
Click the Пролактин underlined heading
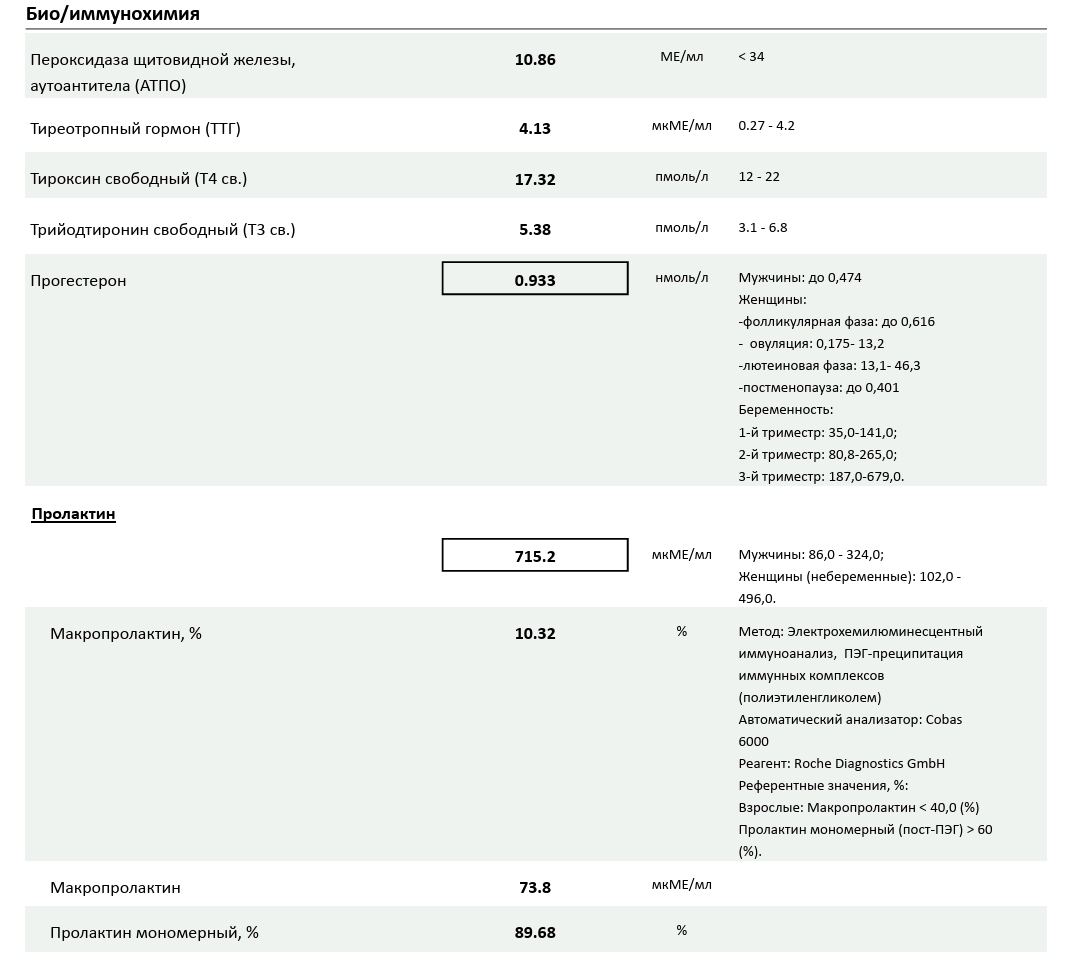(74, 514)
